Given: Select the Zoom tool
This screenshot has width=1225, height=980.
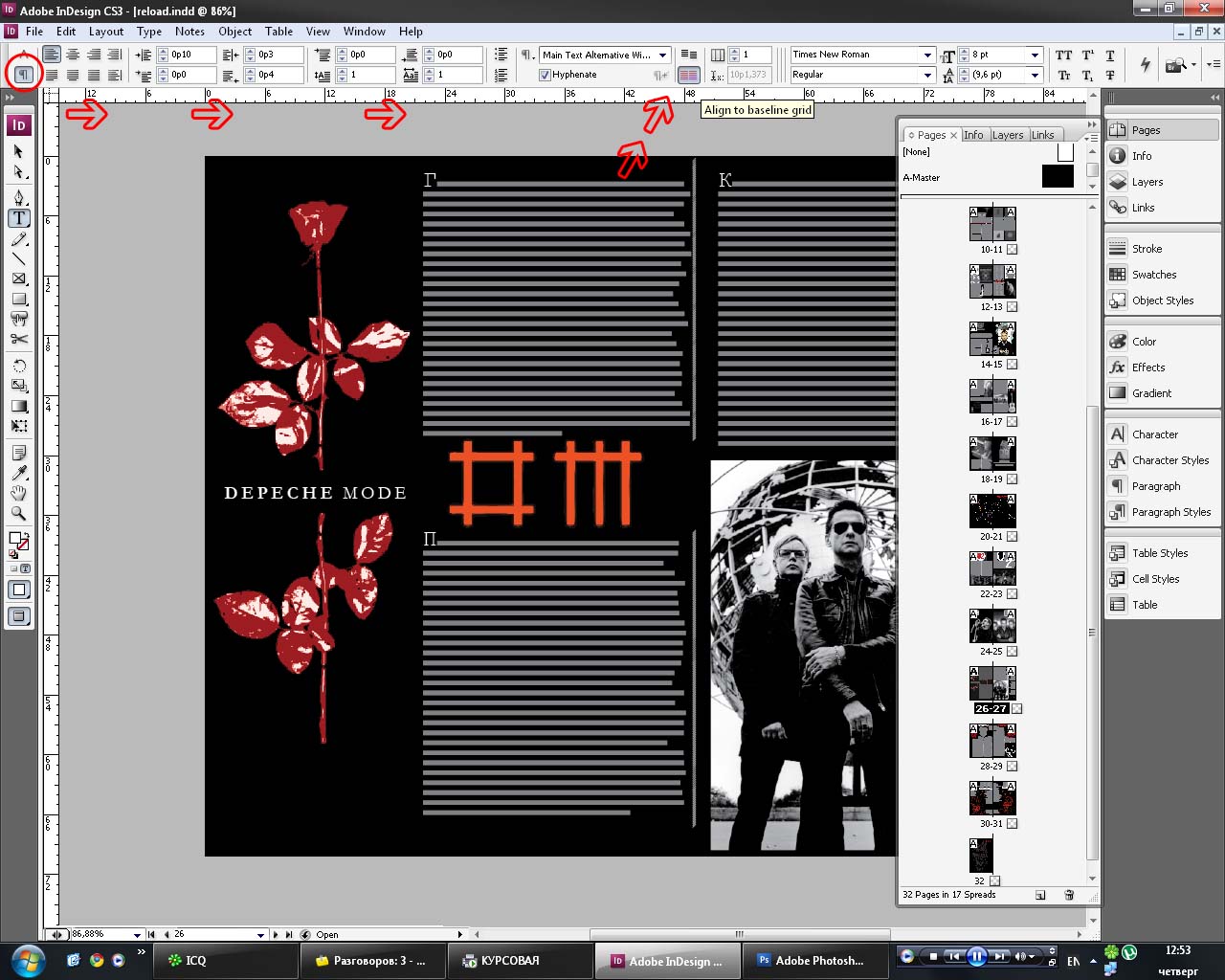Looking at the screenshot, I should click(18, 513).
